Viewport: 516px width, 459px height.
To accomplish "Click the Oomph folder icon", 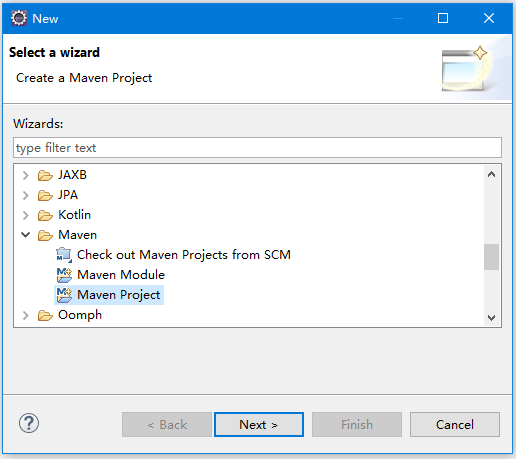I will pyautogui.click(x=45, y=315).
